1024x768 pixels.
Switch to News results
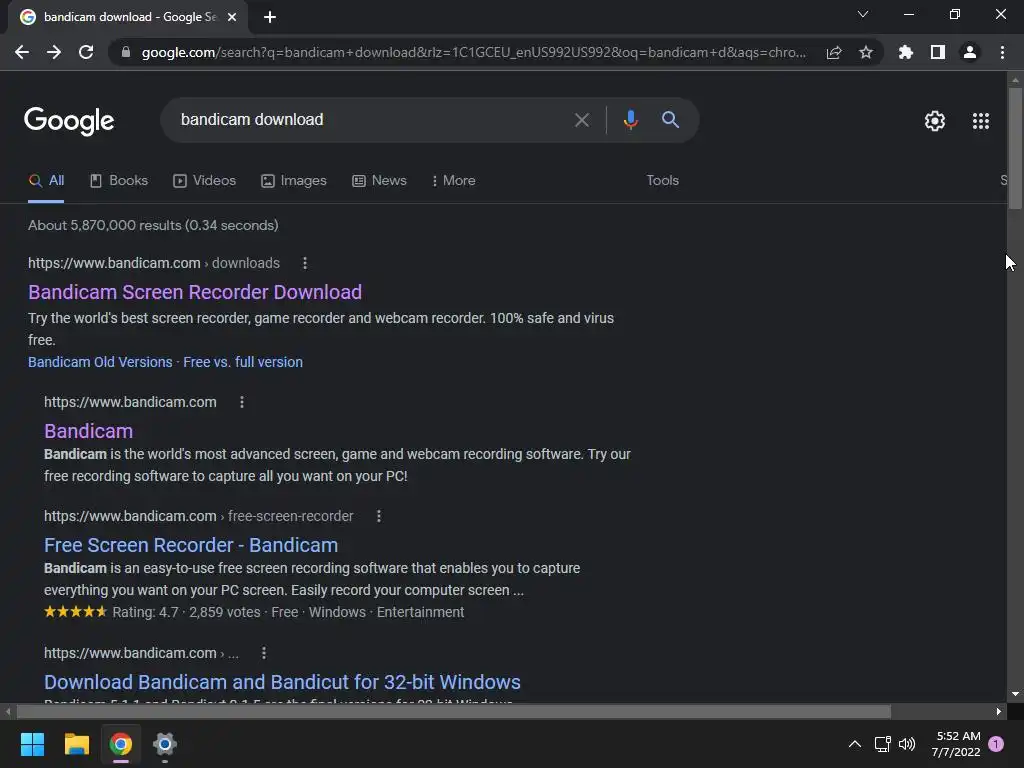click(x=379, y=181)
